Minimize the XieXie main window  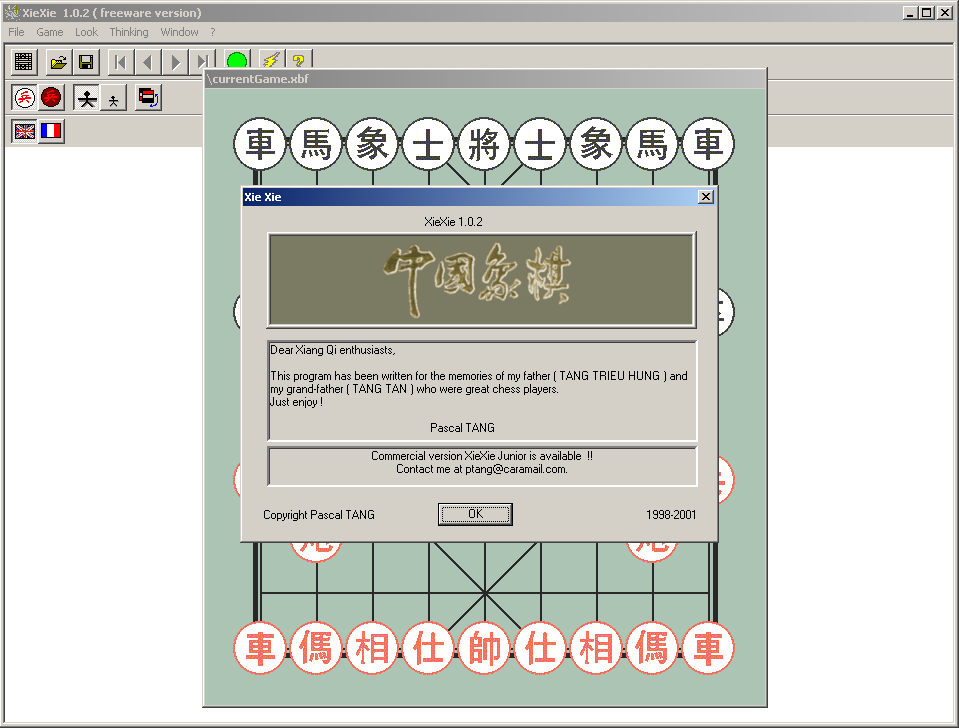(910, 13)
